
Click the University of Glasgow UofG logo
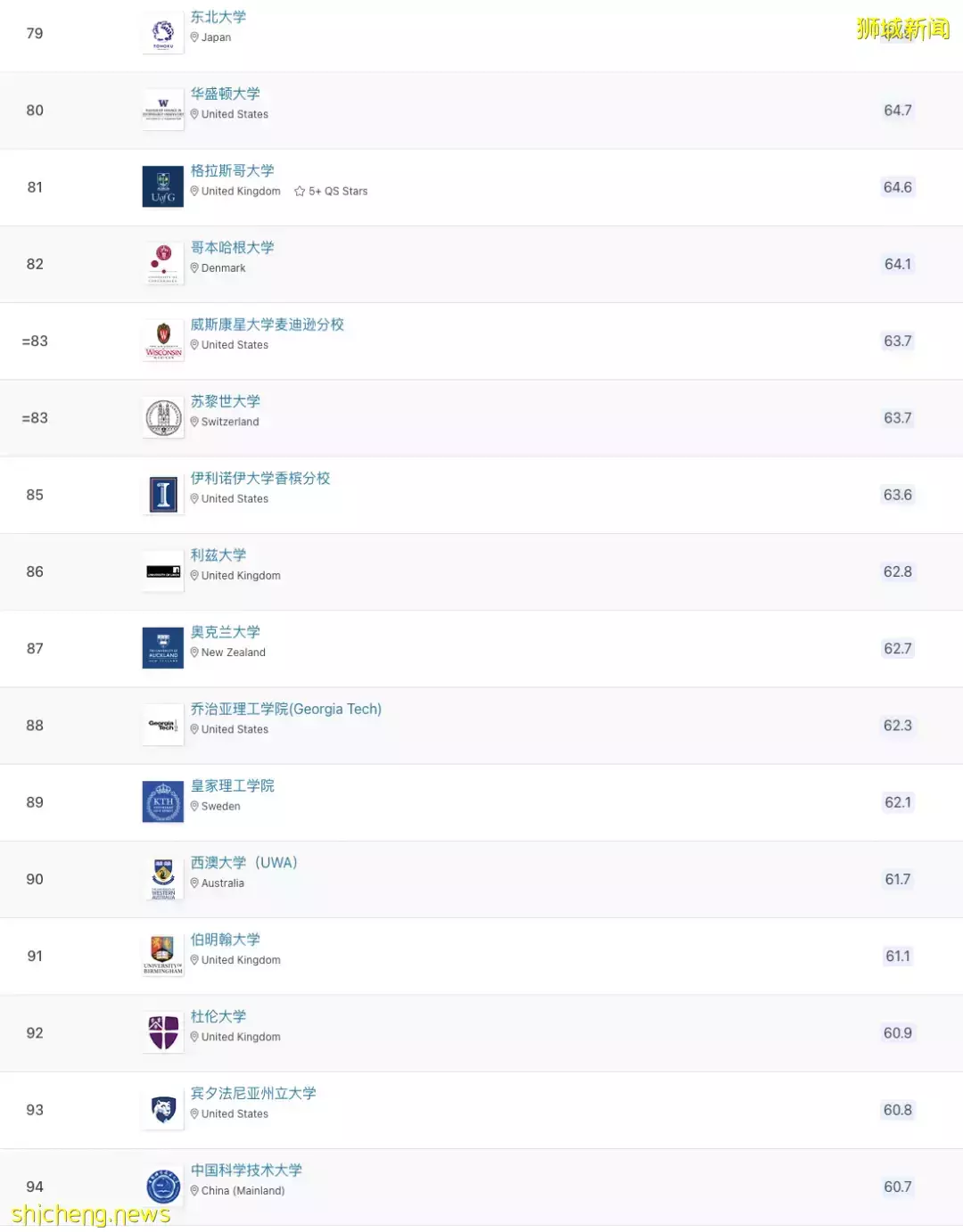click(x=163, y=187)
